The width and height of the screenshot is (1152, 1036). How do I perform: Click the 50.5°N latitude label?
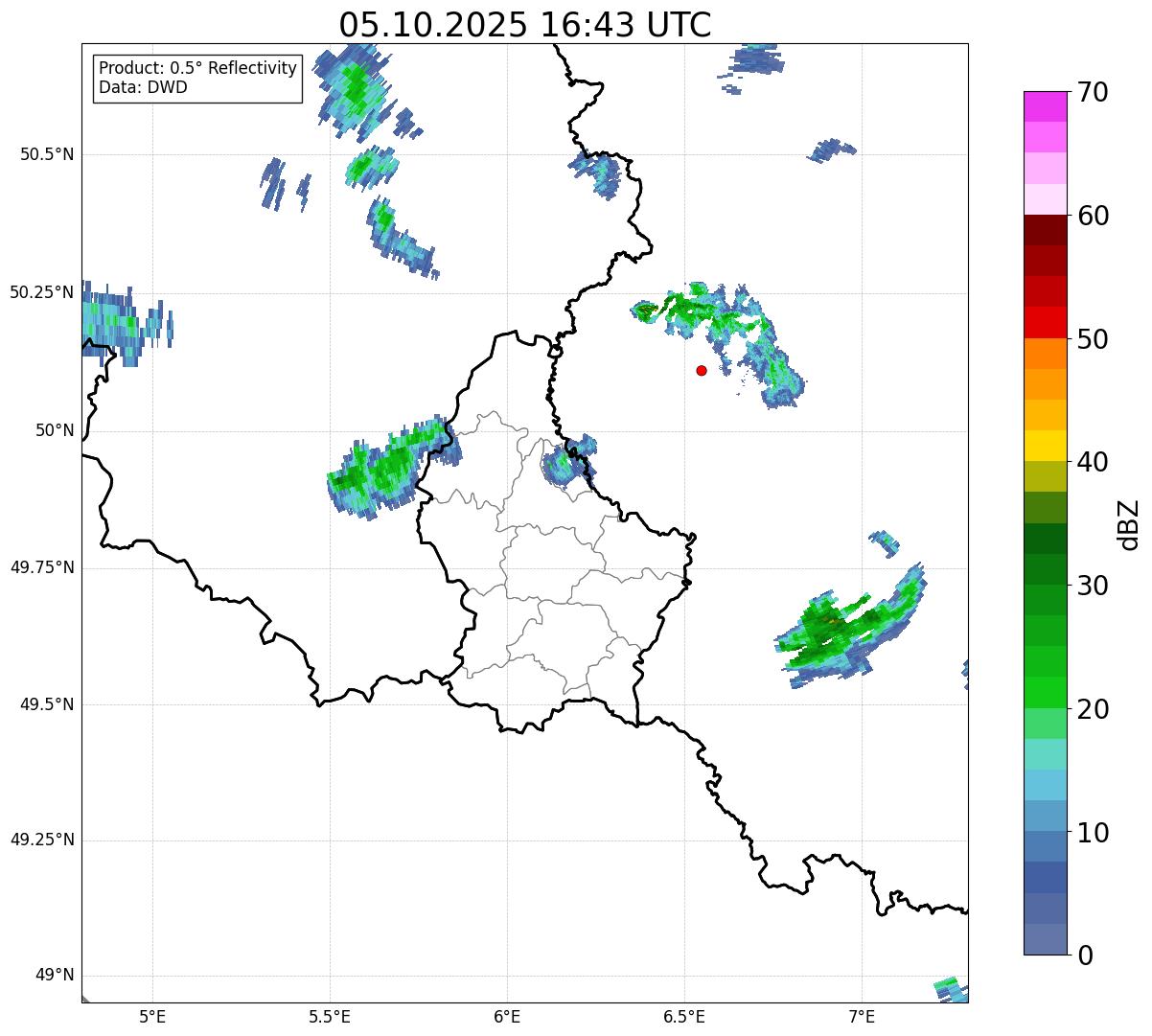point(47,154)
